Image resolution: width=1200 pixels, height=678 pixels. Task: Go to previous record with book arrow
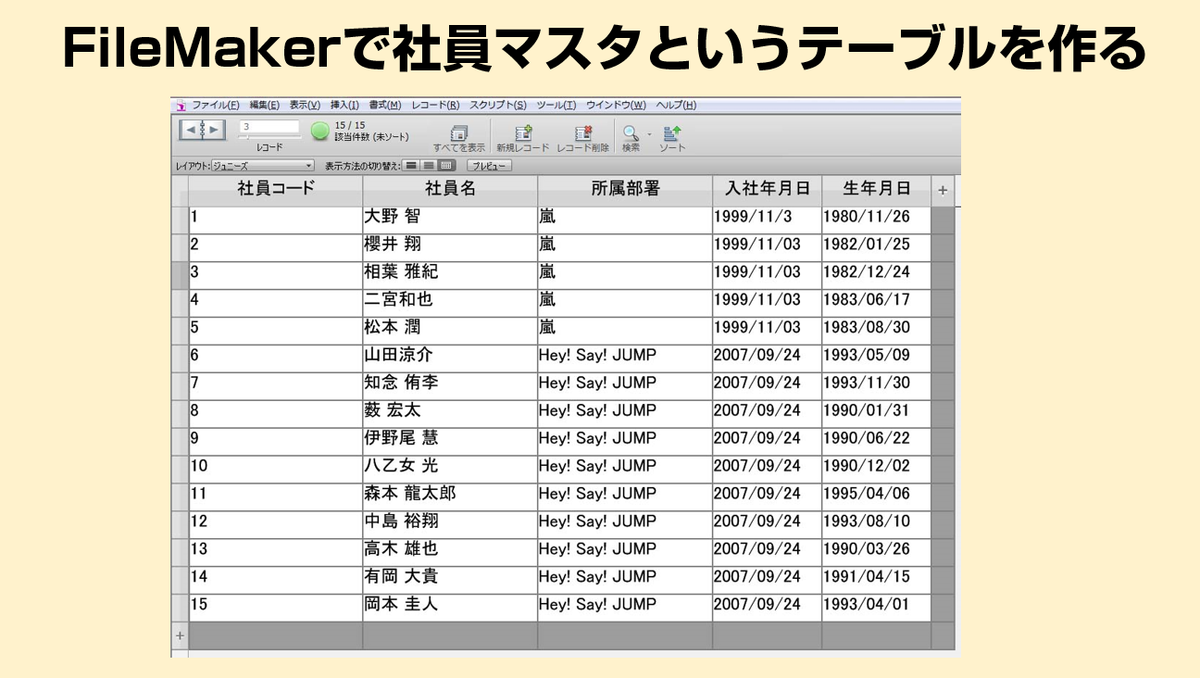pos(190,130)
